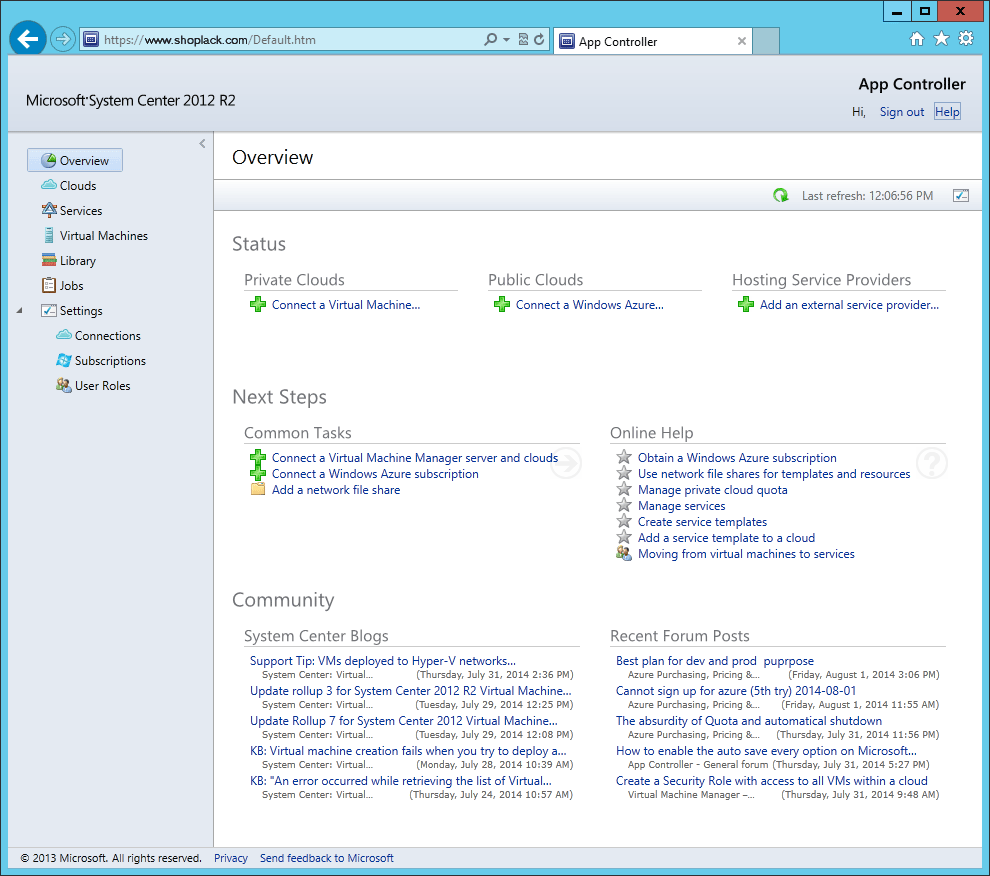Viewport: 990px width, 876px height.
Task: Collapse the navigation pane with the chevron
Action: pos(202,144)
